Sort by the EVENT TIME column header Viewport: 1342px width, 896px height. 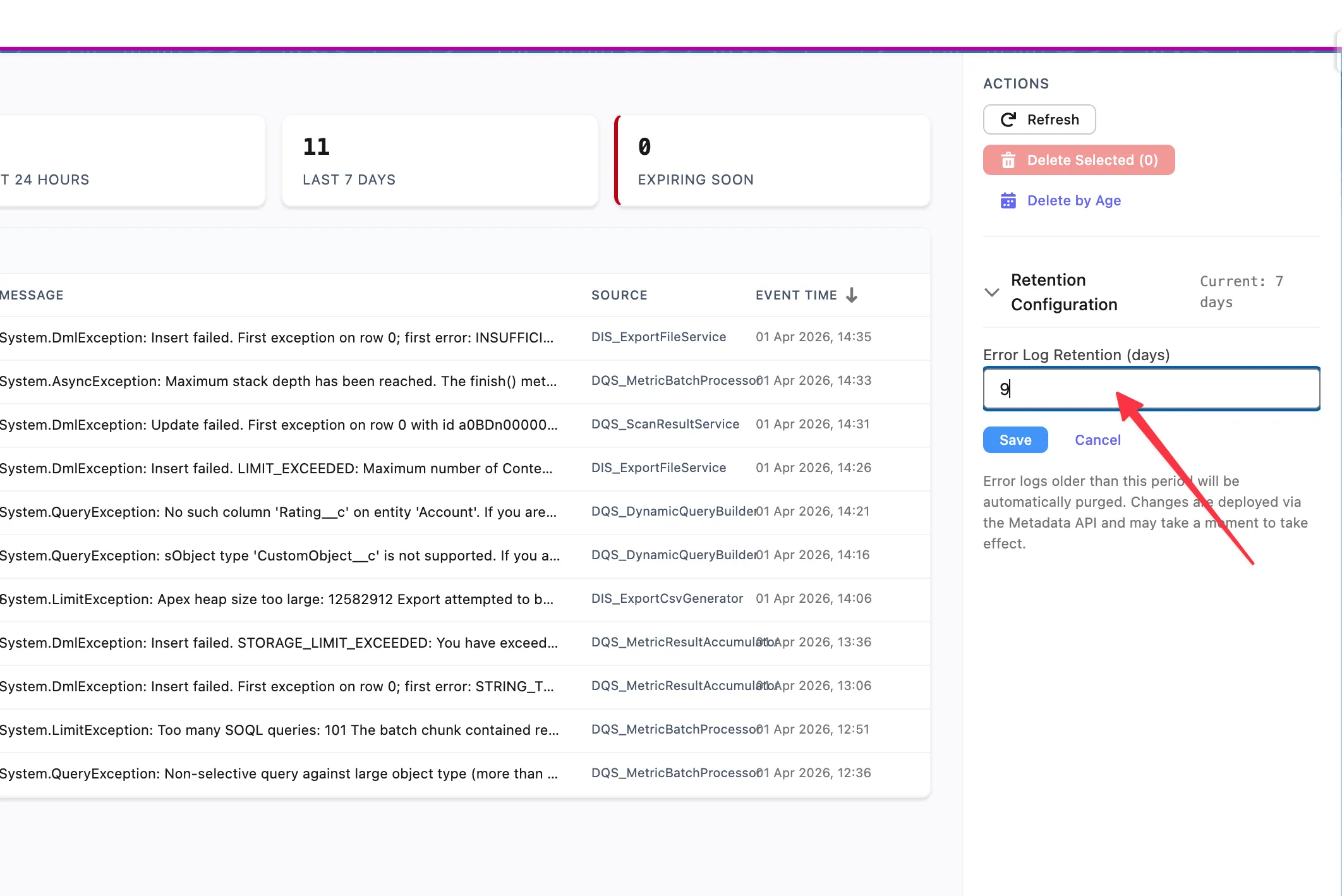click(795, 294)
